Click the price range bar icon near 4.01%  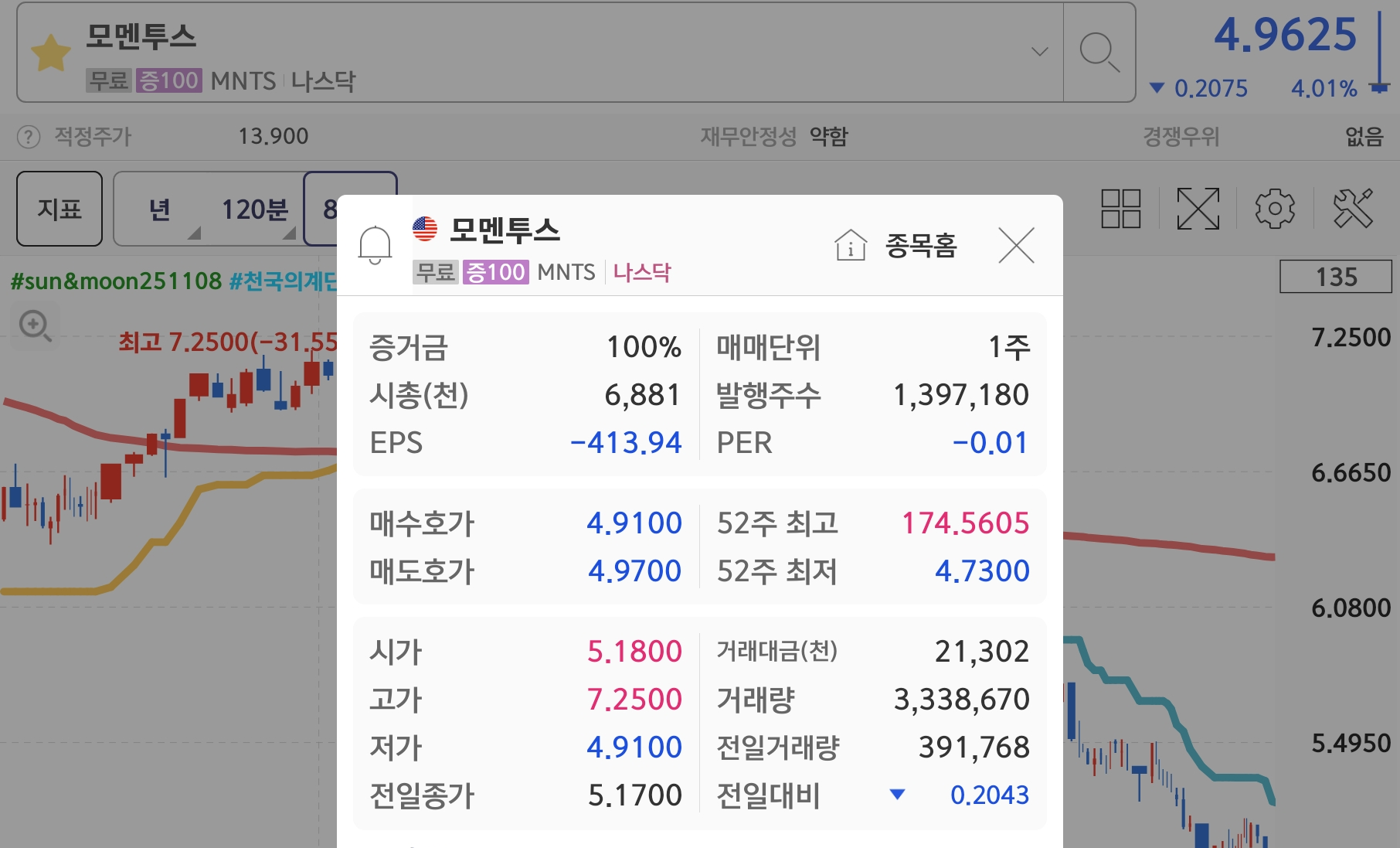(1379, 54)
